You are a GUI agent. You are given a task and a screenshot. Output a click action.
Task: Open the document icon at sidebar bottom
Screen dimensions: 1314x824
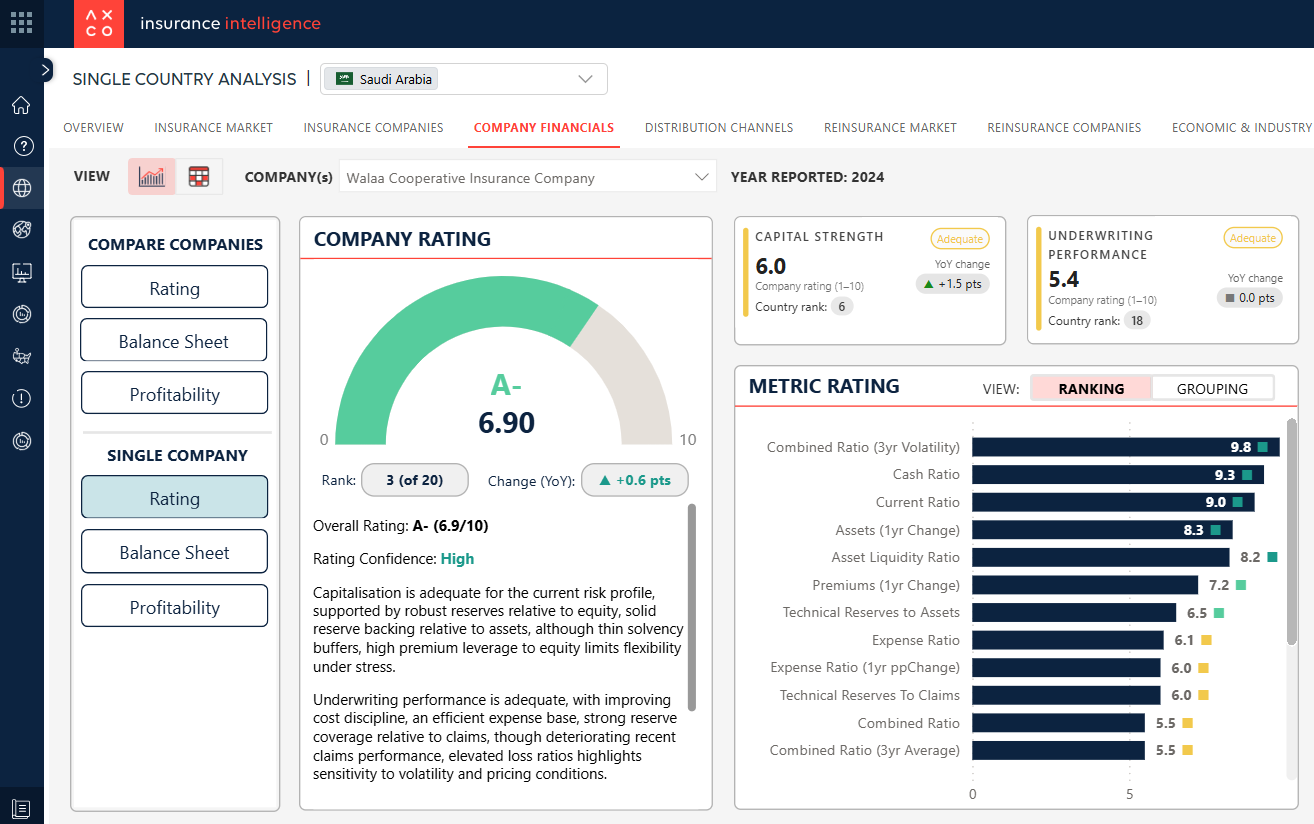click(21, 808)
